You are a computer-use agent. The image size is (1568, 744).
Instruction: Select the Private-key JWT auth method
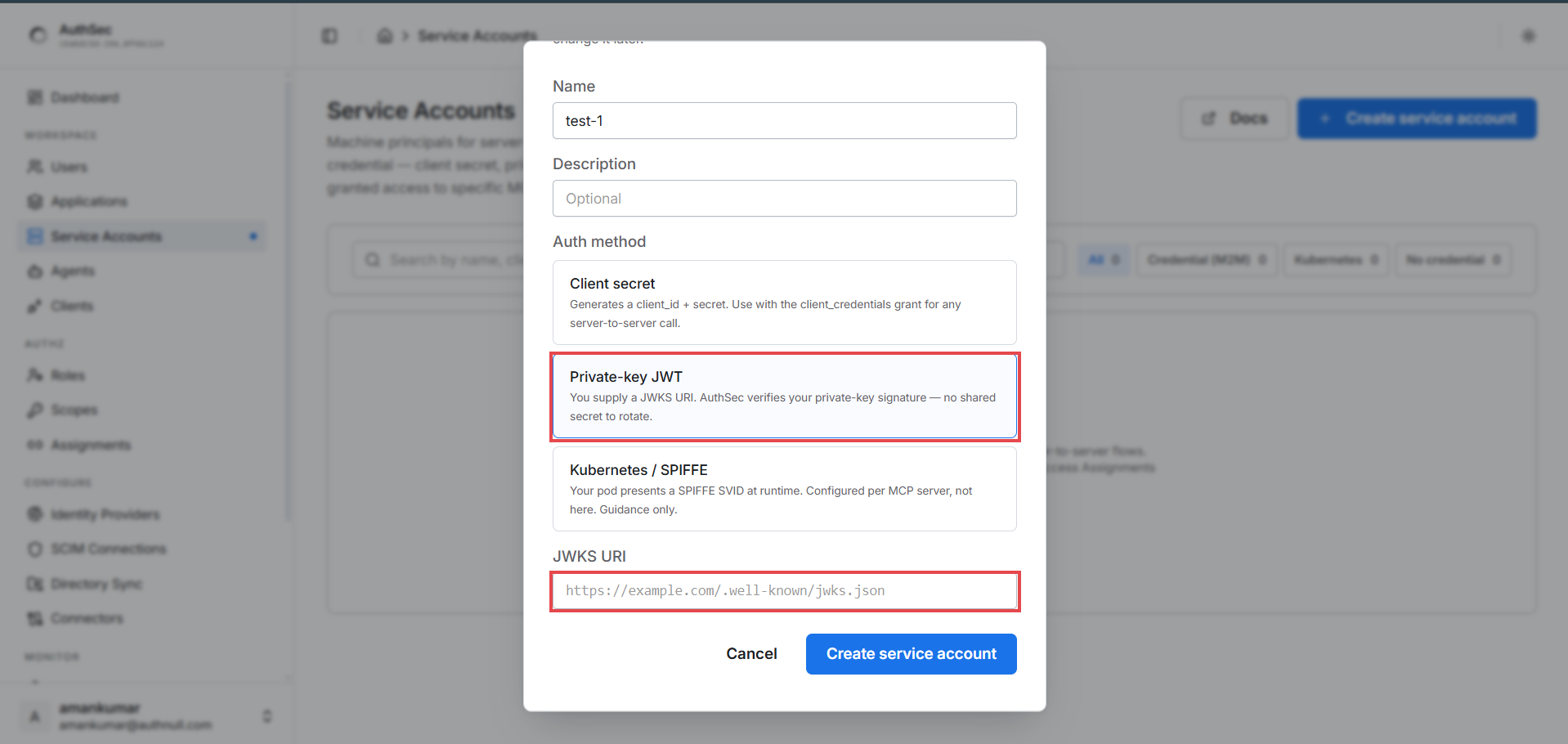(784, 396)
